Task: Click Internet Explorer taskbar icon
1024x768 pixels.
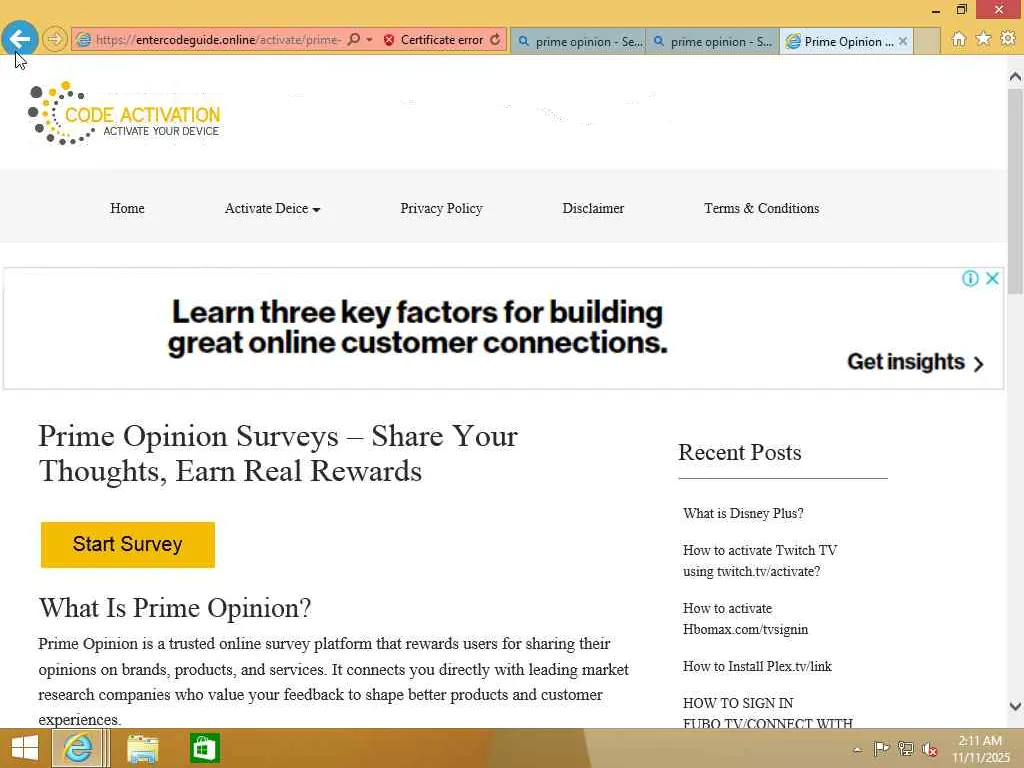Action: [78, 748]
